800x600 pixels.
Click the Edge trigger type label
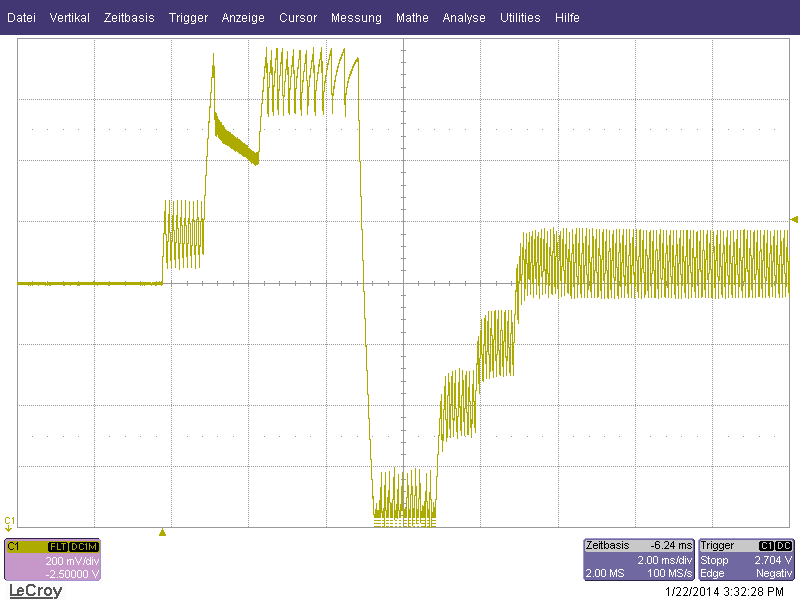point(712,573)
